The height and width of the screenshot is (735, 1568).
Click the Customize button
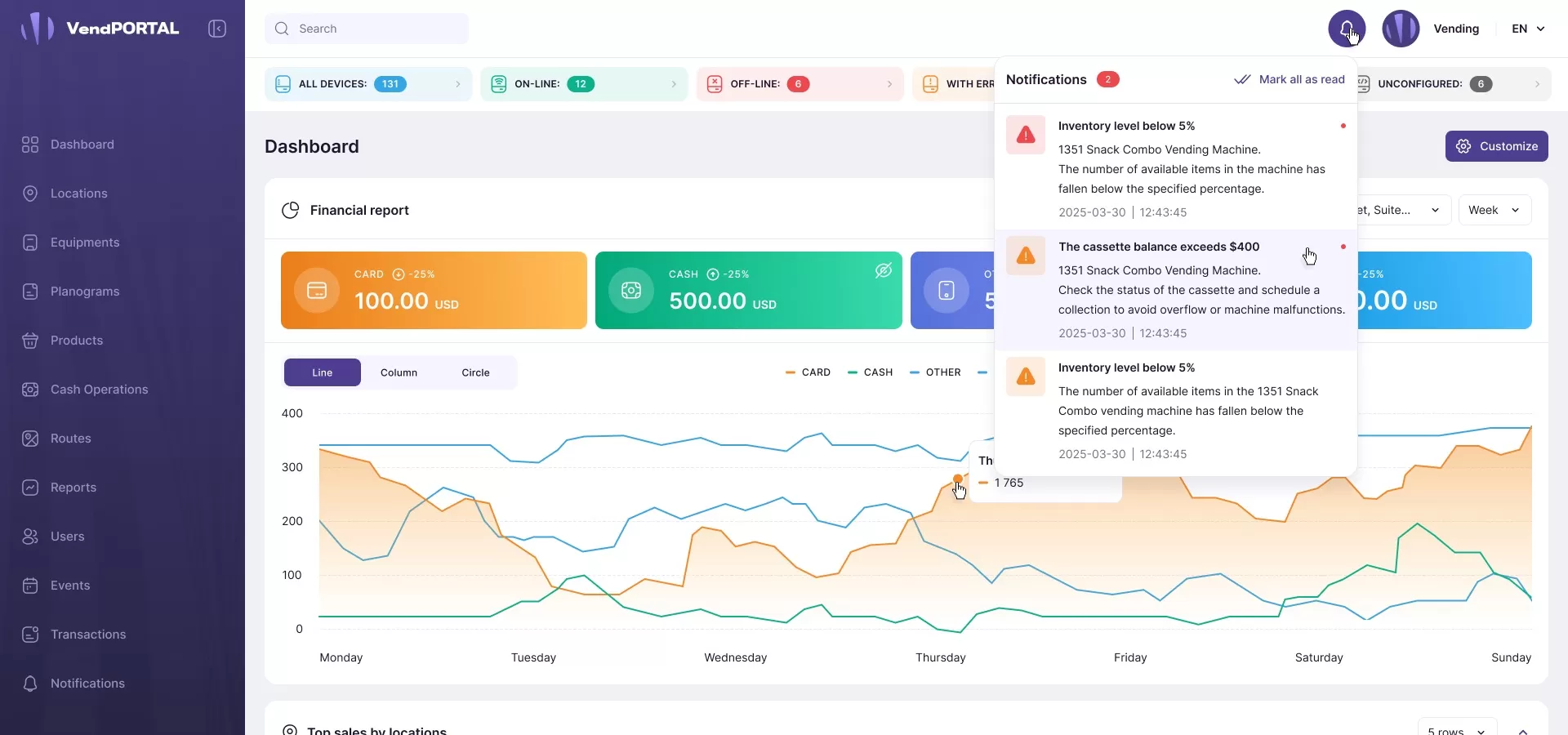tap(1496, 146)
